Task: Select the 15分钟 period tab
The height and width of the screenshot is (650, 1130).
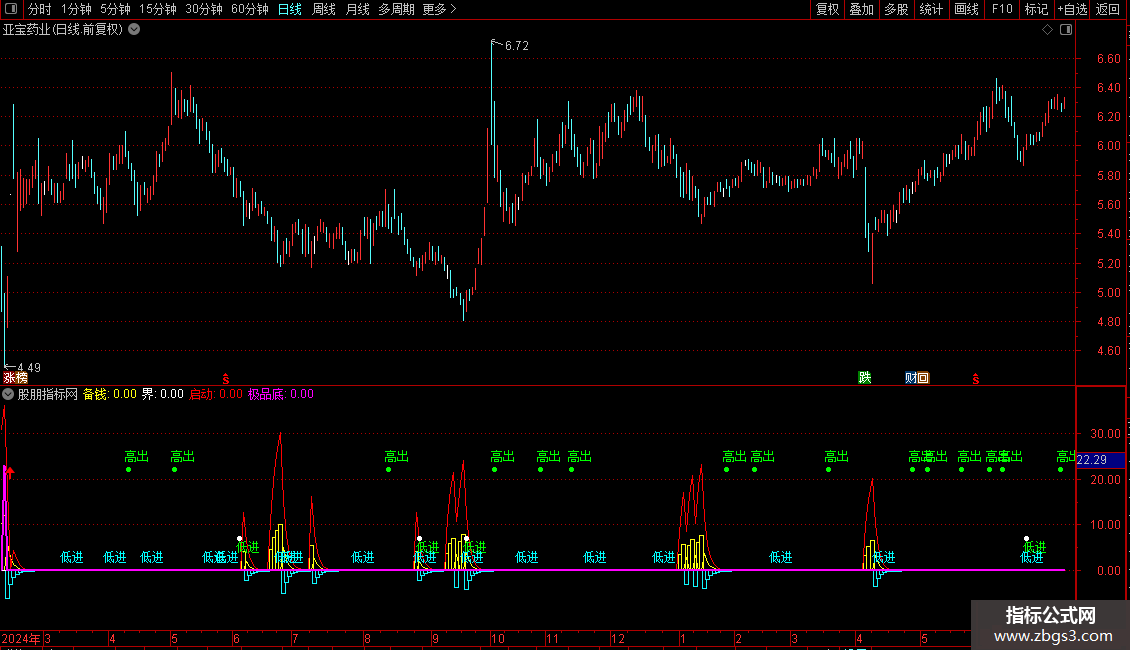Action: 158,9
